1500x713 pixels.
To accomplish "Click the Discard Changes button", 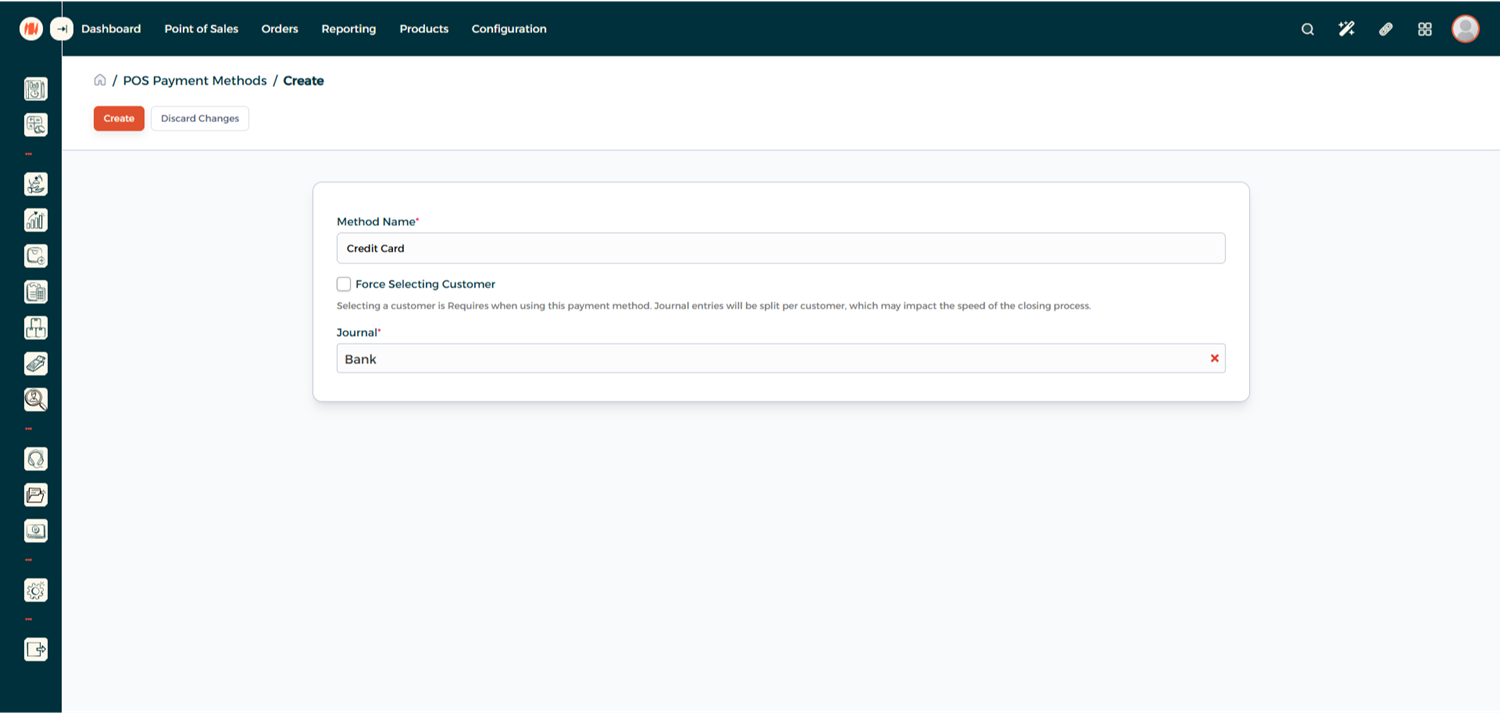I will pos(200,118).
